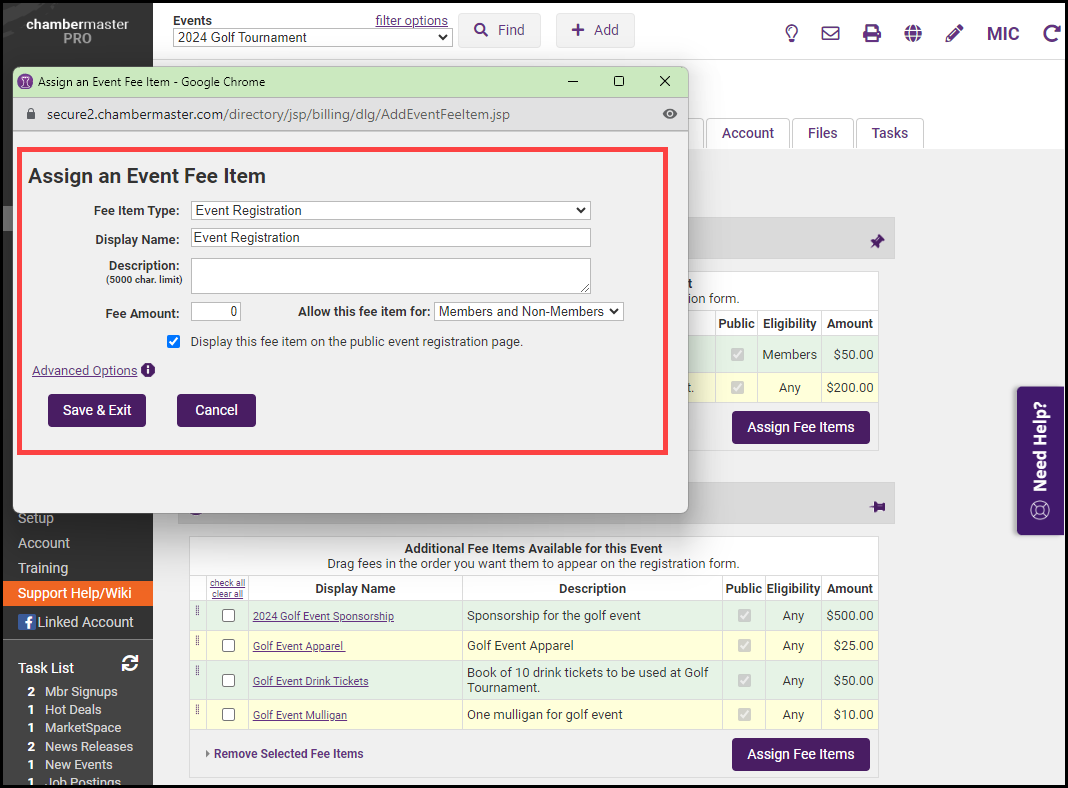
Task: Toggle display on public registration page checkbox
Action: coord(174,341)
